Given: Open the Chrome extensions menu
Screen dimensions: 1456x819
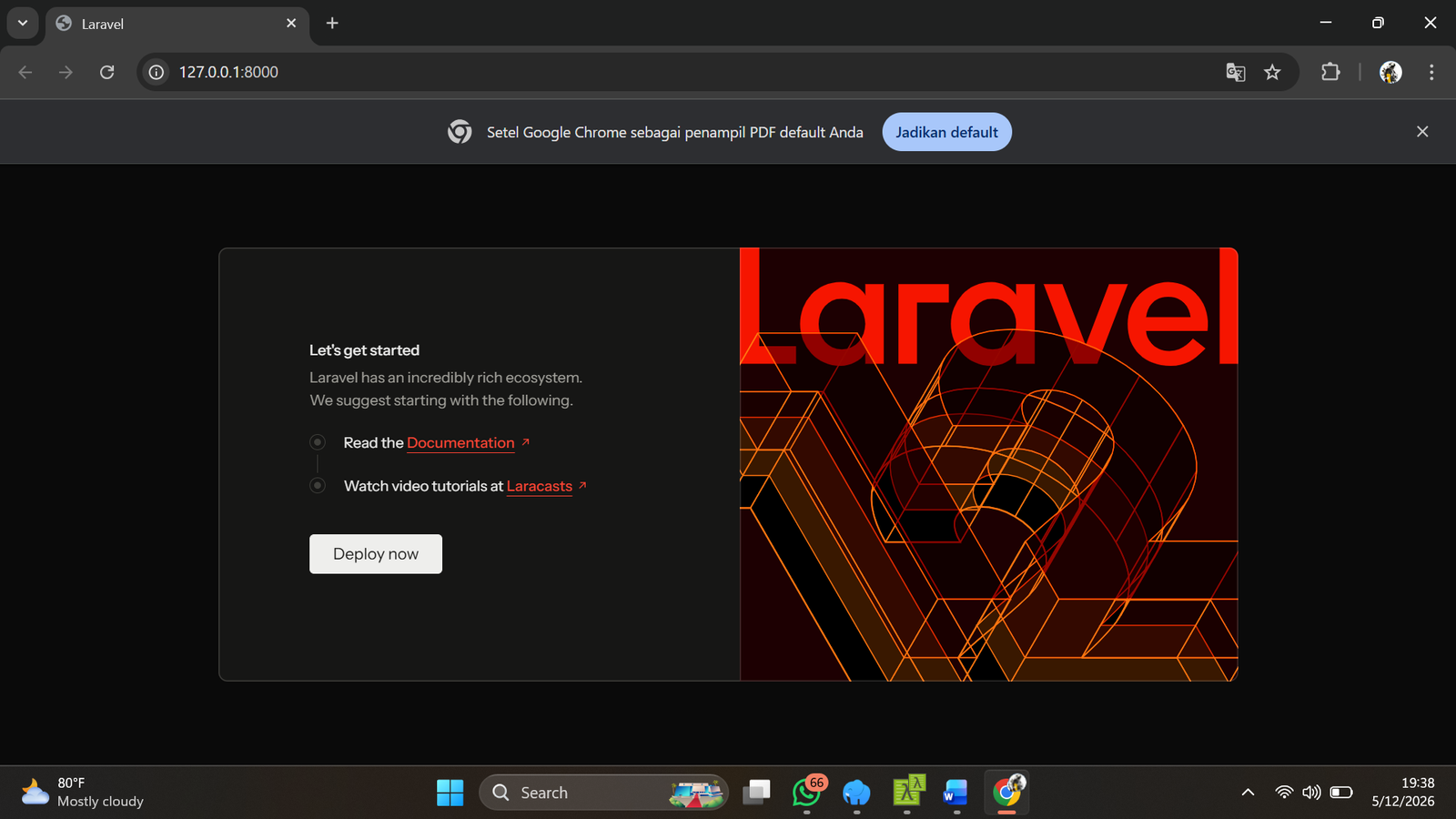Looking at the screenshot, I should point(1330,72).
